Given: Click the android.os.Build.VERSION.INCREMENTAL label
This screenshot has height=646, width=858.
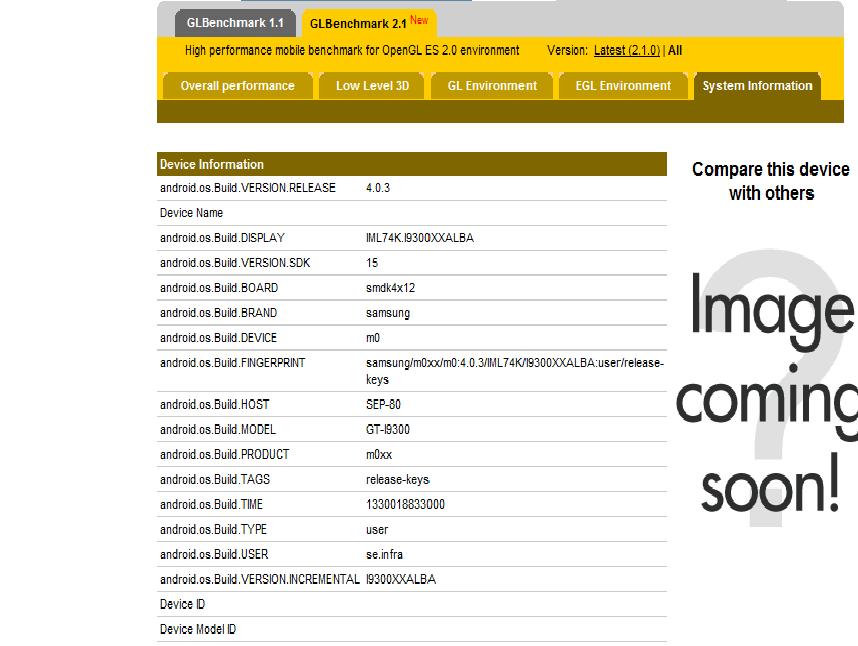Looking at the screenshot, I should tap(260, 579).
